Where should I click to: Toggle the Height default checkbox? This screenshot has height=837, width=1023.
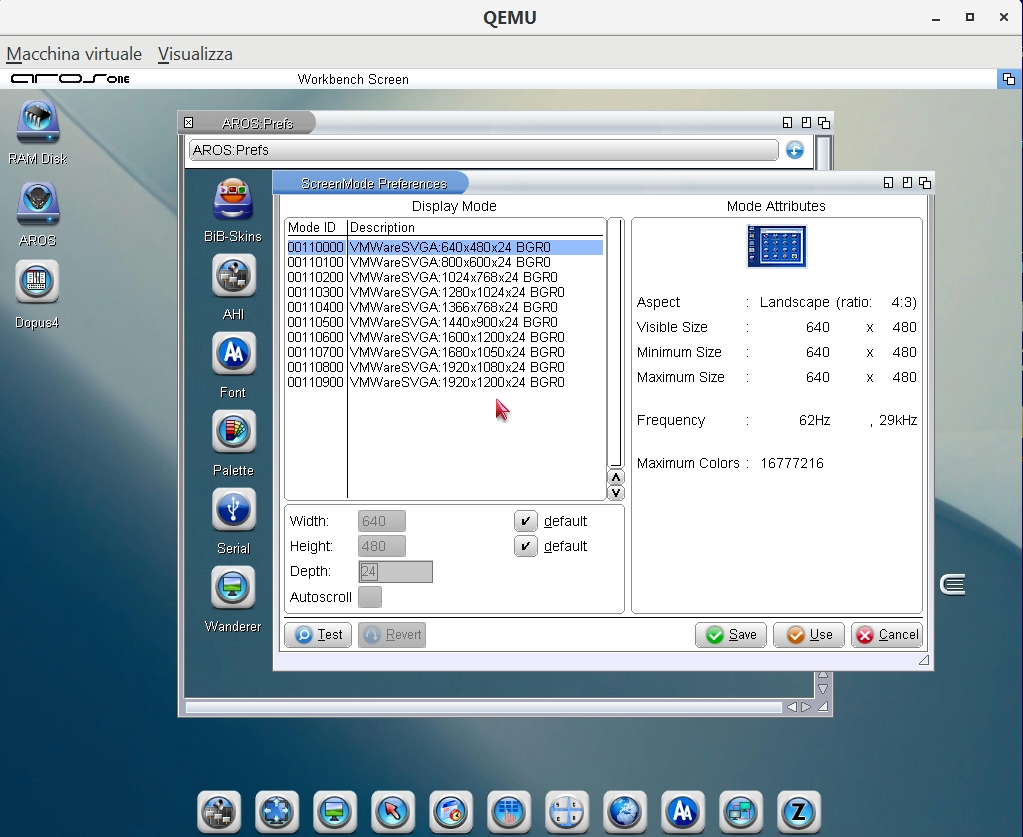525,546
